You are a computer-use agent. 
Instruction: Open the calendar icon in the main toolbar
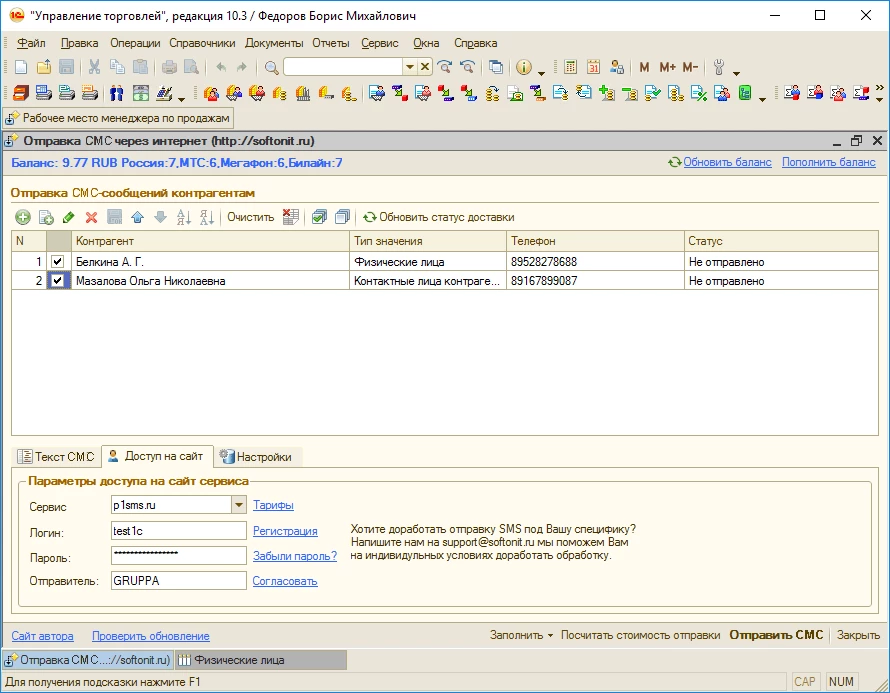click(x=593, y=68)
